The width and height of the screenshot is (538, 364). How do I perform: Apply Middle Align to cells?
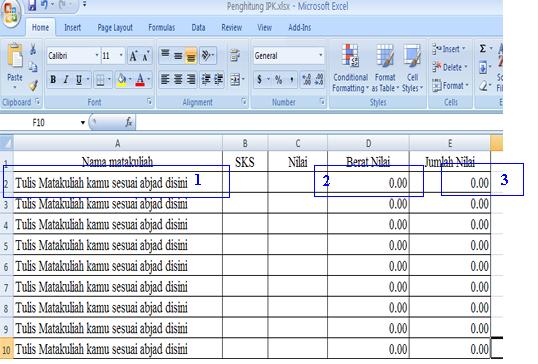click(x=178, y=55)
